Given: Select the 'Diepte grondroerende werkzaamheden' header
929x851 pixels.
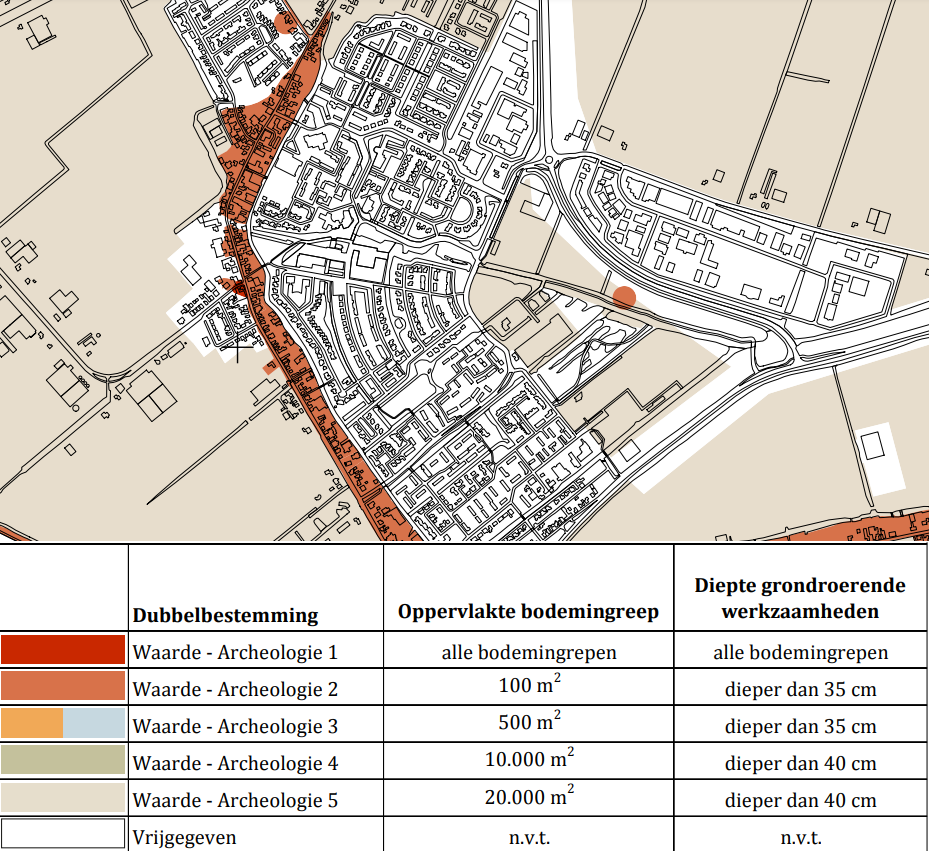Looking at the screenshot, I should 800,598.
